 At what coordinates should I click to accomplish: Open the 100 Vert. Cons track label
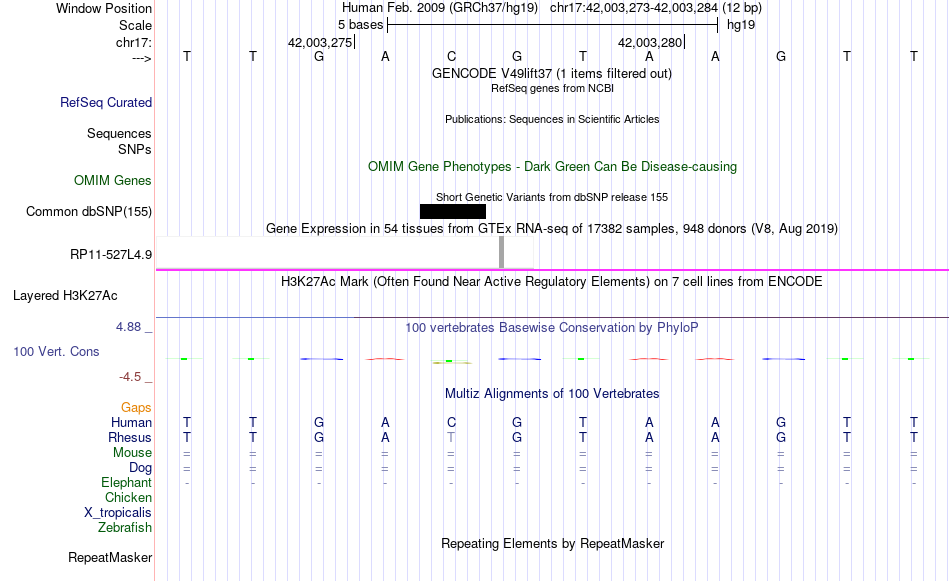[56, 351]
